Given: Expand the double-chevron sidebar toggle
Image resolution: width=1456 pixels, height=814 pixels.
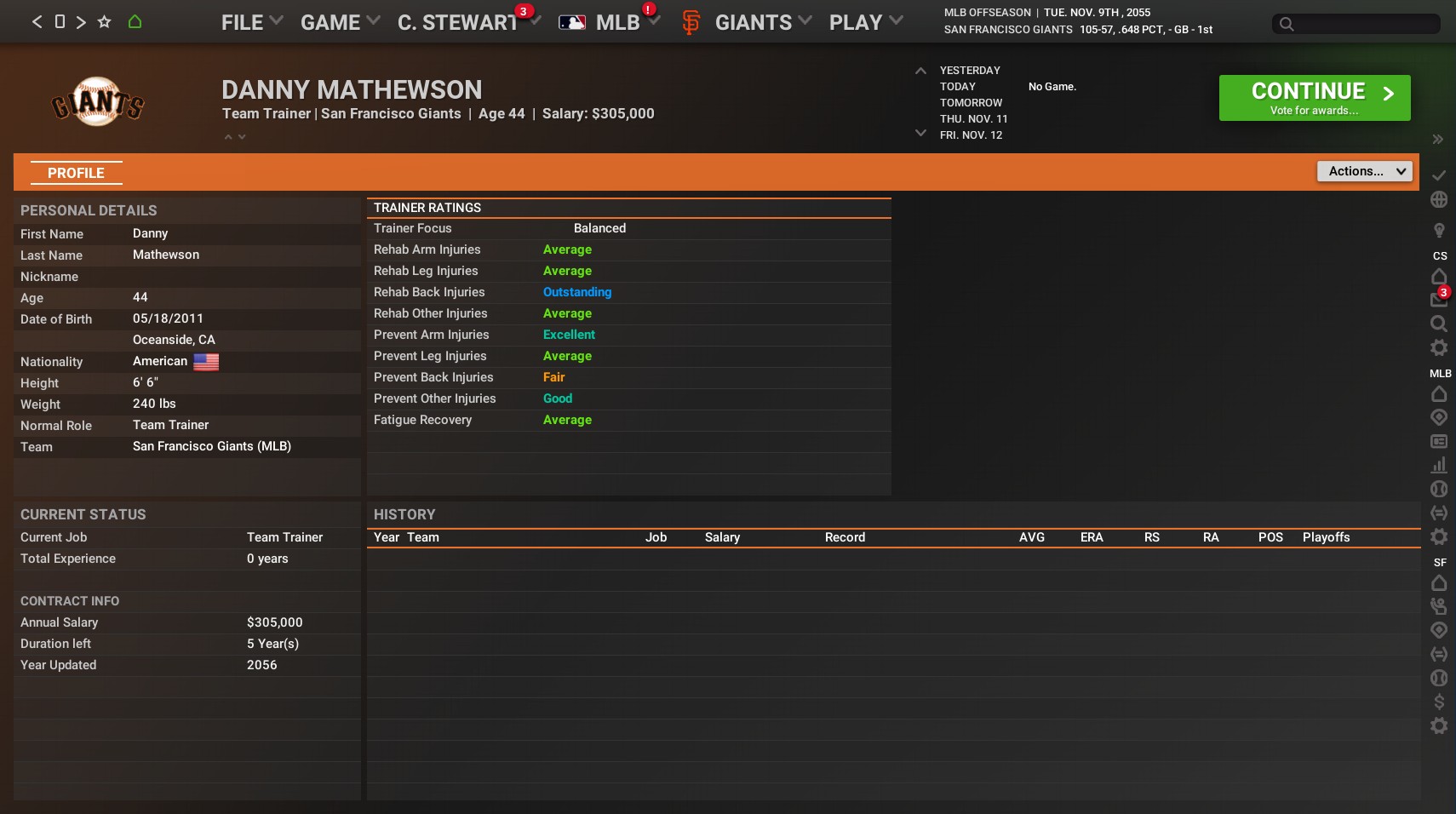Looking at the screenshot, I should (1437, 140).
